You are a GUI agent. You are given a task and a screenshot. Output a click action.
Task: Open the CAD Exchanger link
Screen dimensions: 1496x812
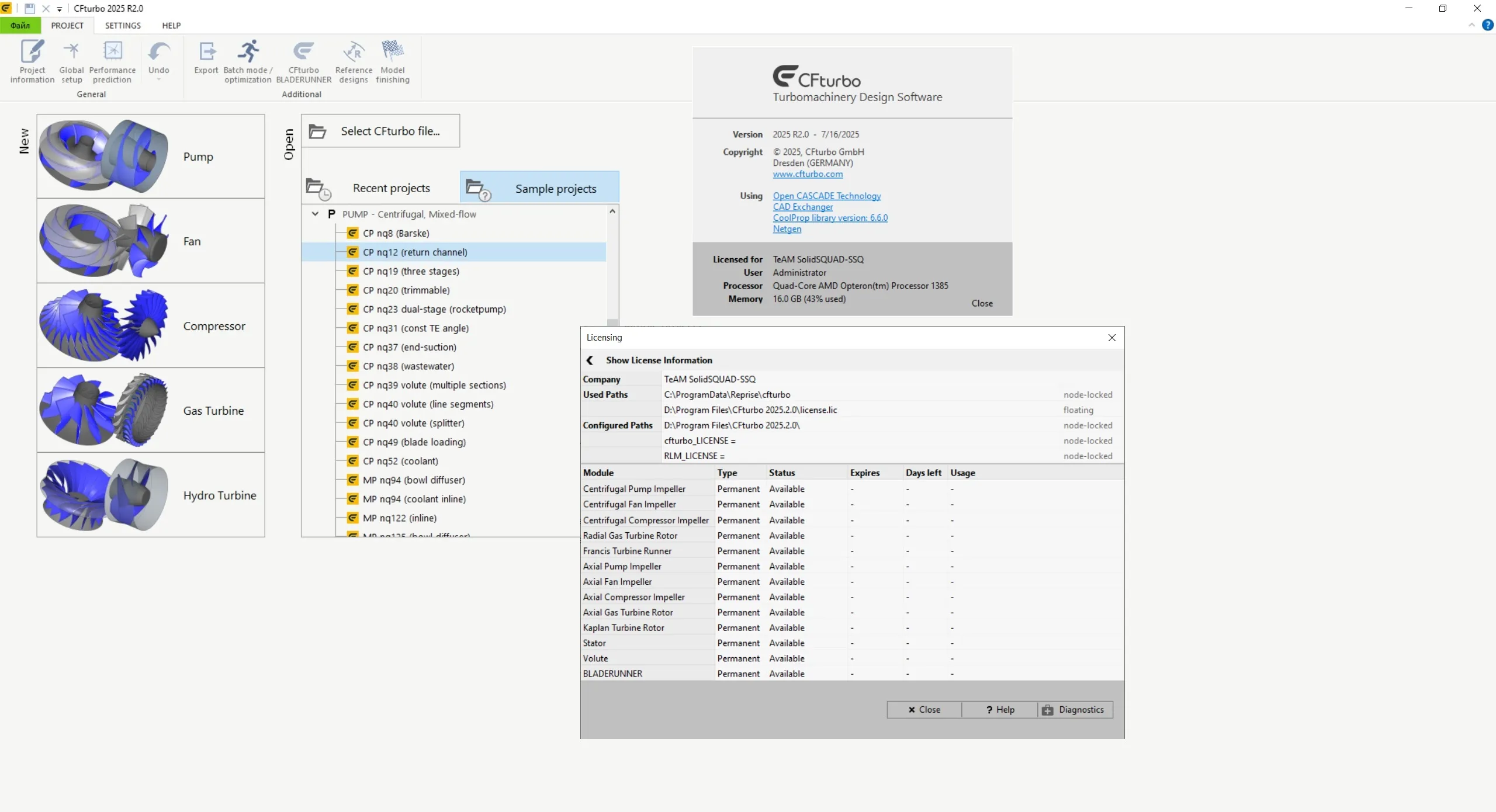(802, 207)
